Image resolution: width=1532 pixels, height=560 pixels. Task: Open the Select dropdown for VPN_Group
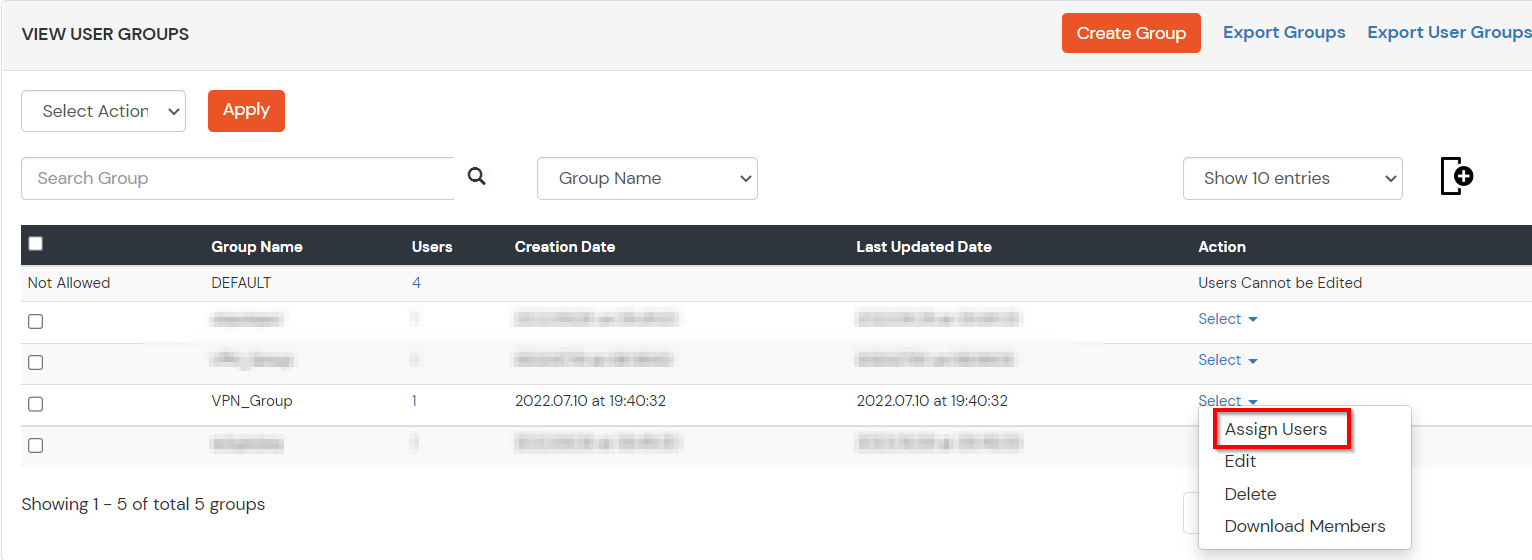coord(1228,401)
